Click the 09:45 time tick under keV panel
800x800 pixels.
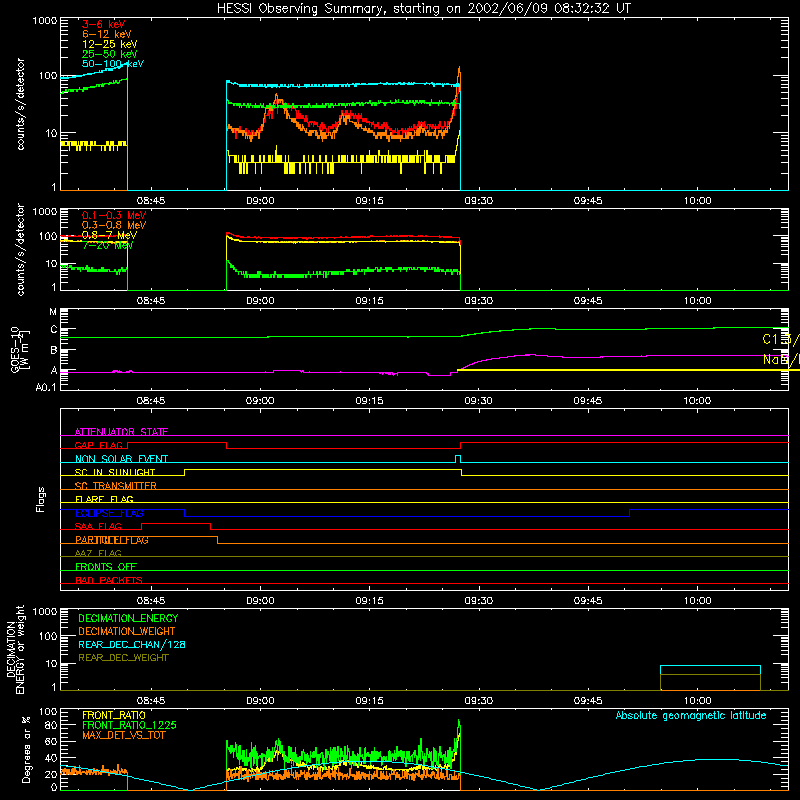588,201
